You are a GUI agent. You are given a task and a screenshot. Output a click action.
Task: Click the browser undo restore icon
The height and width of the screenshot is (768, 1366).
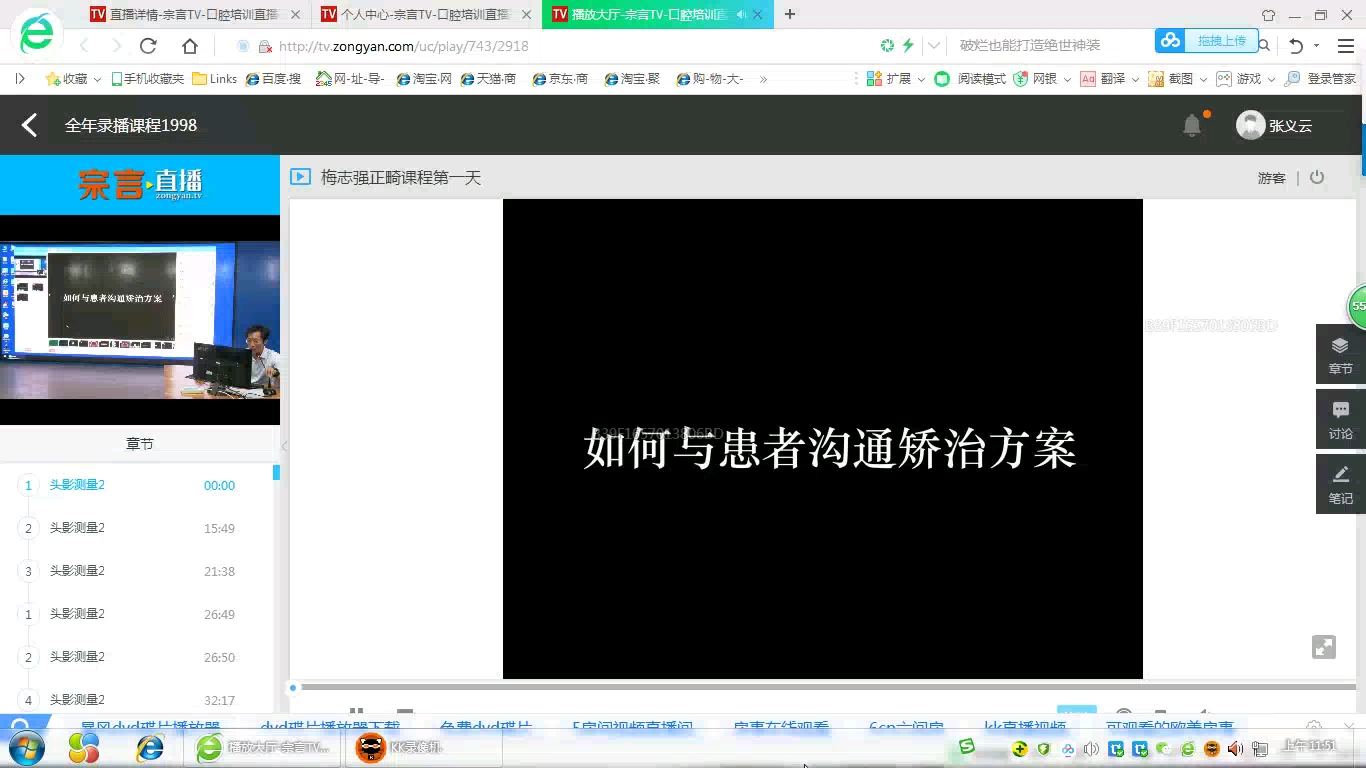(1296, 46)
